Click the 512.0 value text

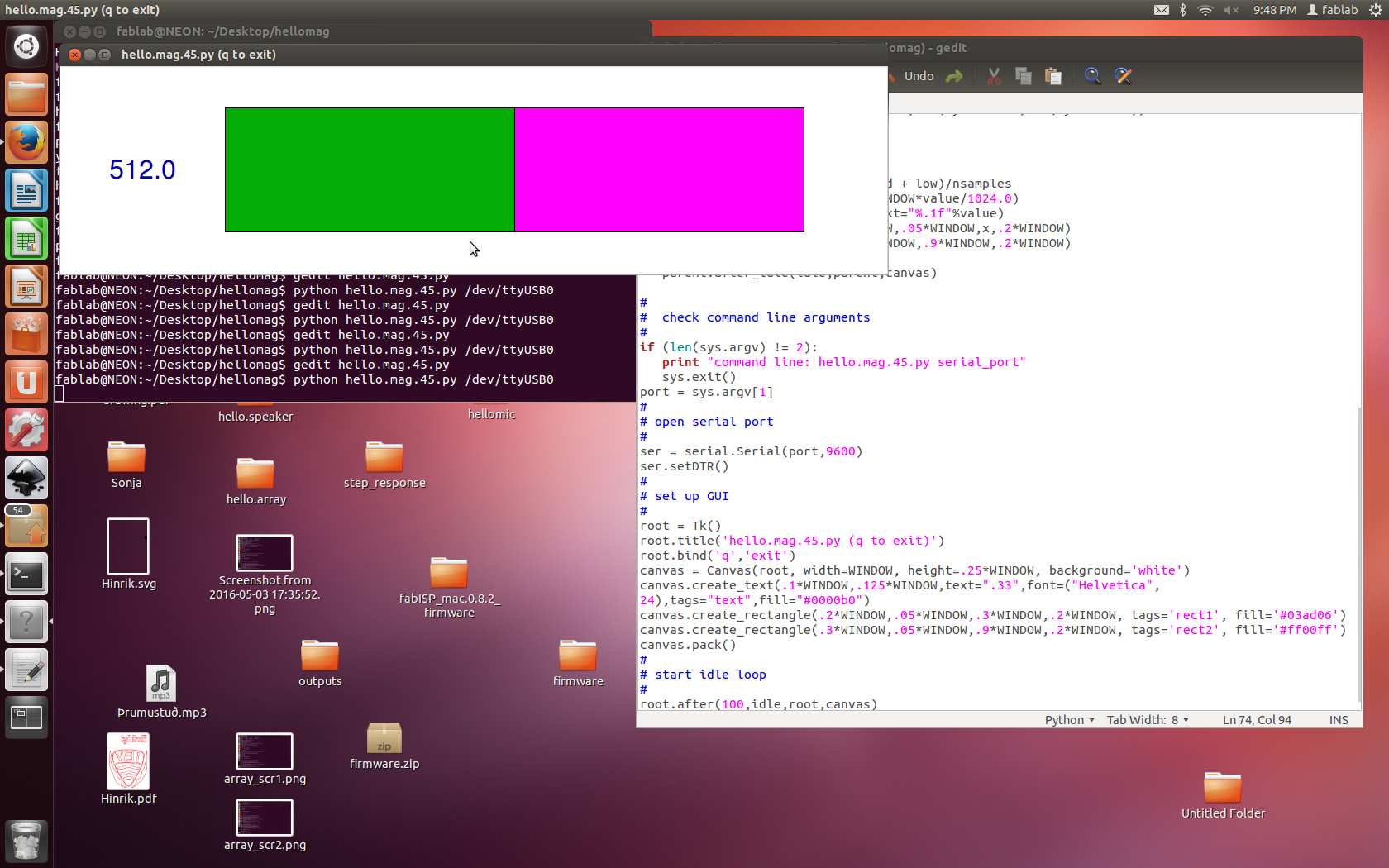tap(142, 169)
